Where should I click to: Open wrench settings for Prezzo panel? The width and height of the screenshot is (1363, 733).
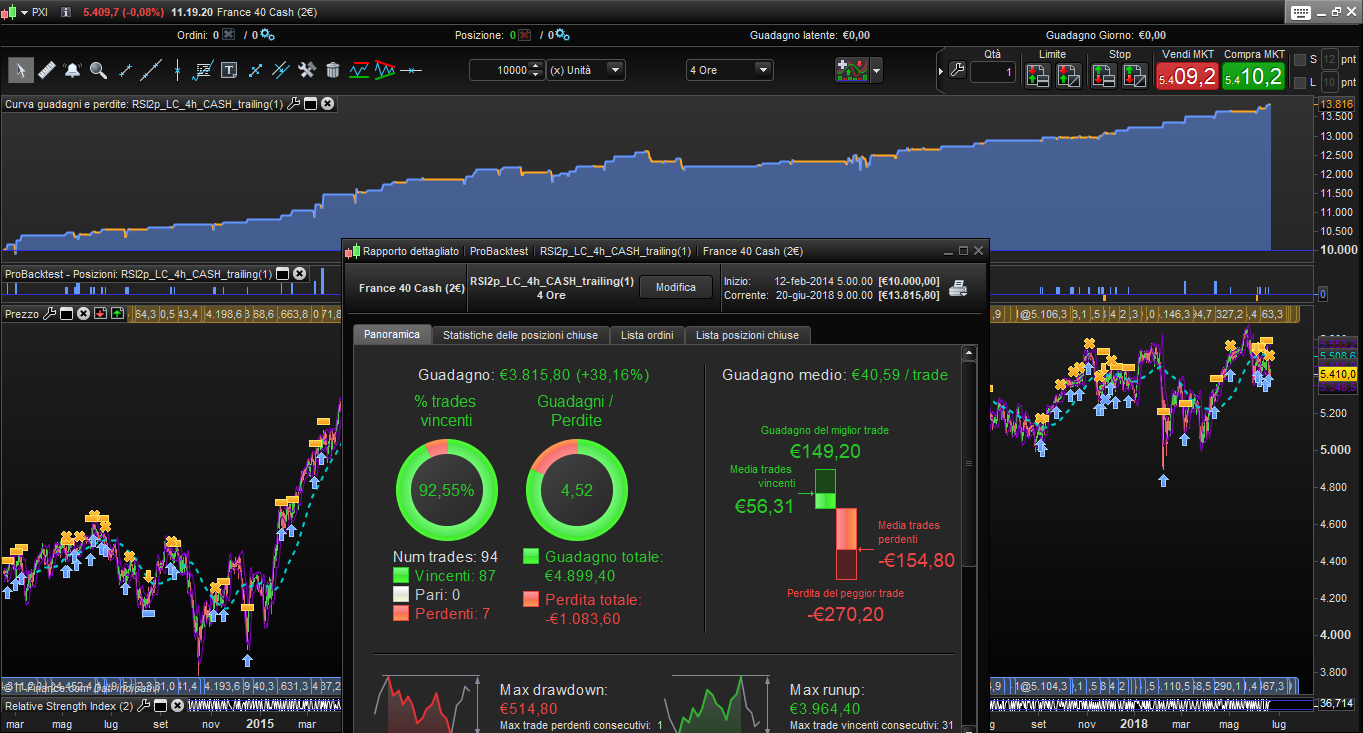[x=49, y=314]
